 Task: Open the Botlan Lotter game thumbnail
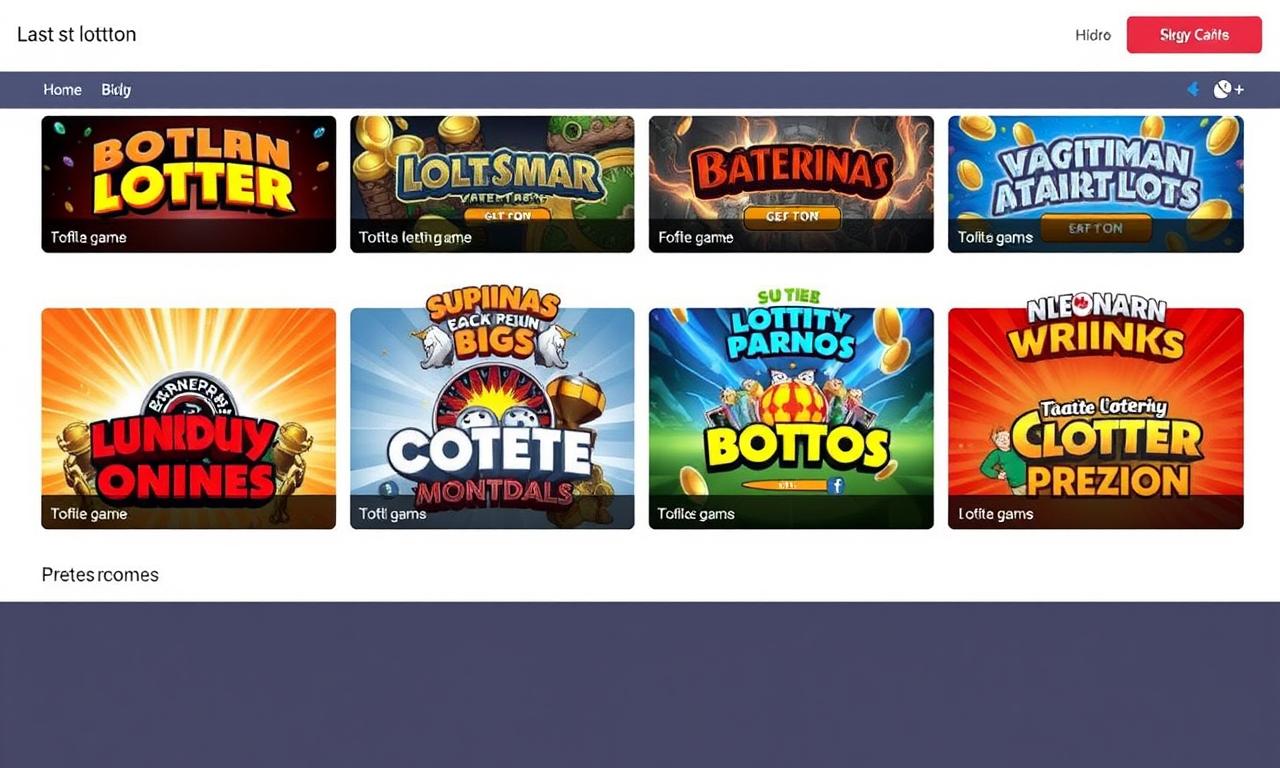point(188,184)
